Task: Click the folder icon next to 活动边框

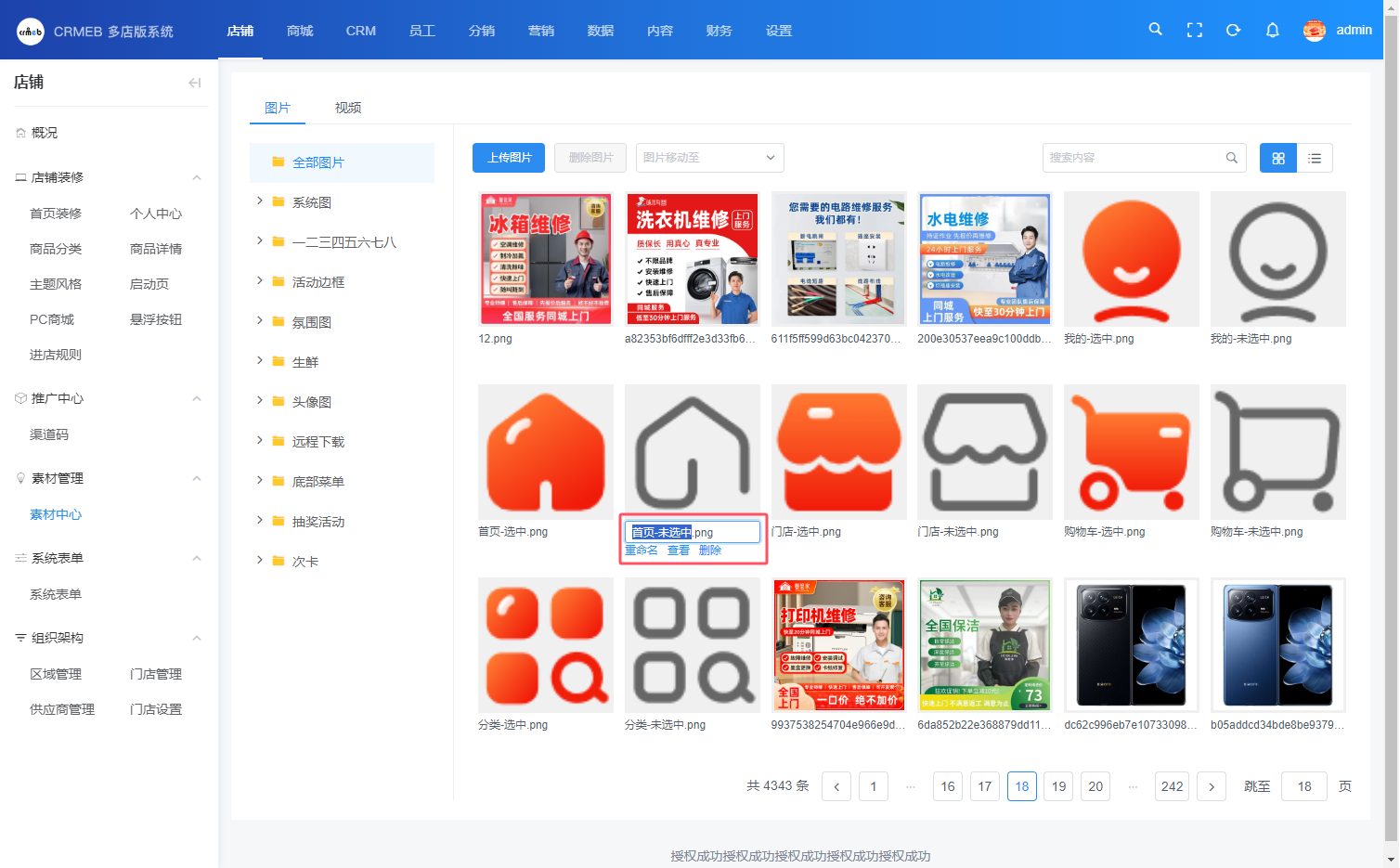Action: [x=278, y=281]
